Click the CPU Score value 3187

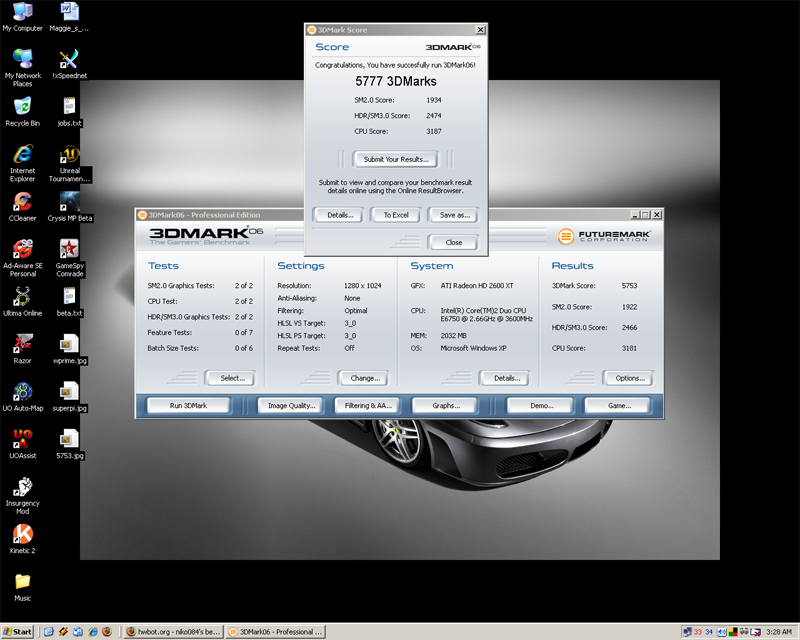[x=434, y=131]
